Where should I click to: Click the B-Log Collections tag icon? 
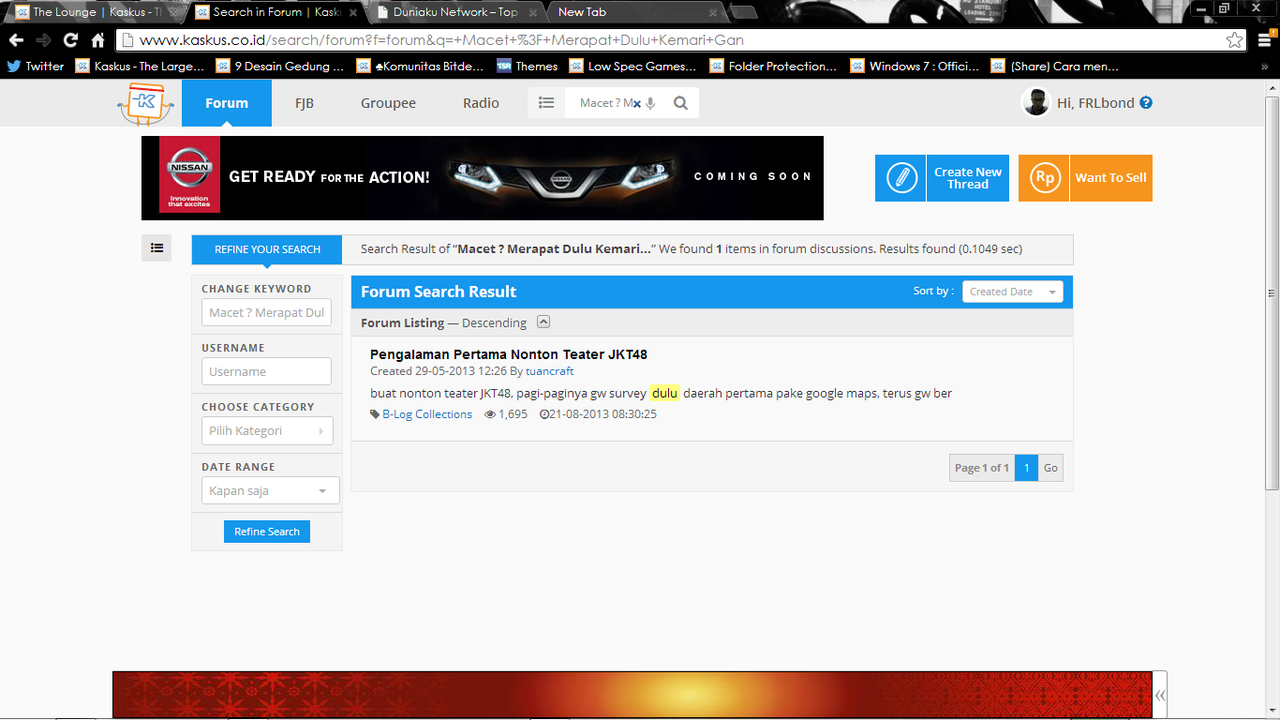[x=375, y=414]
